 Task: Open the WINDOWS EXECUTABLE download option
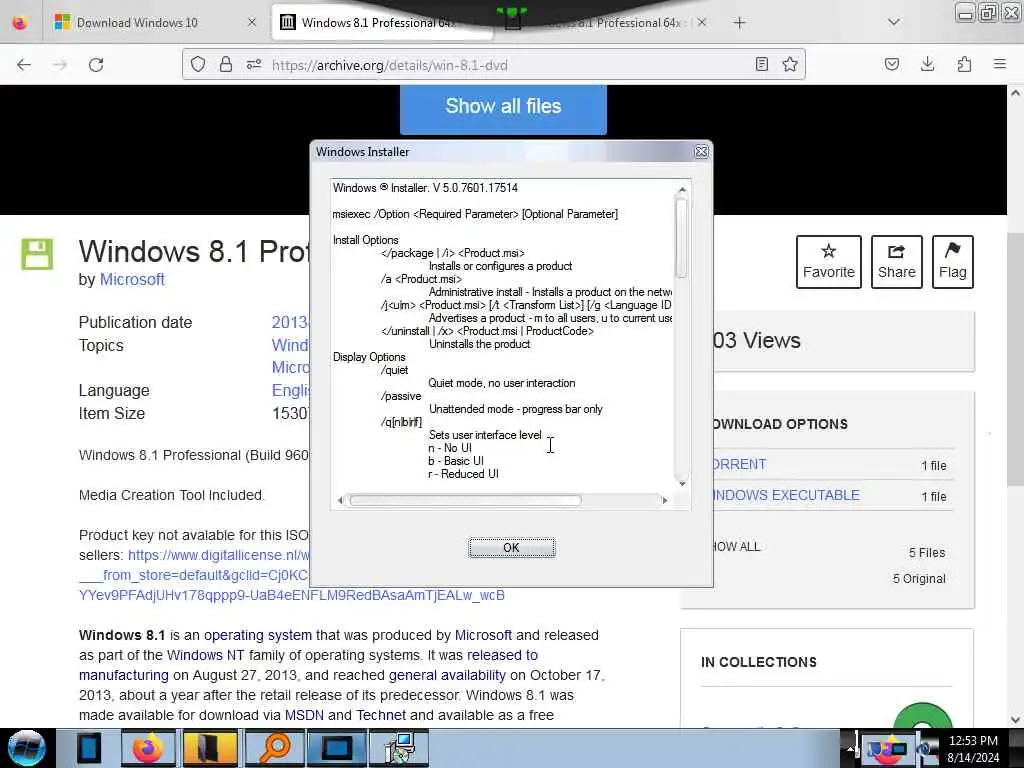(x=786, y=495)
